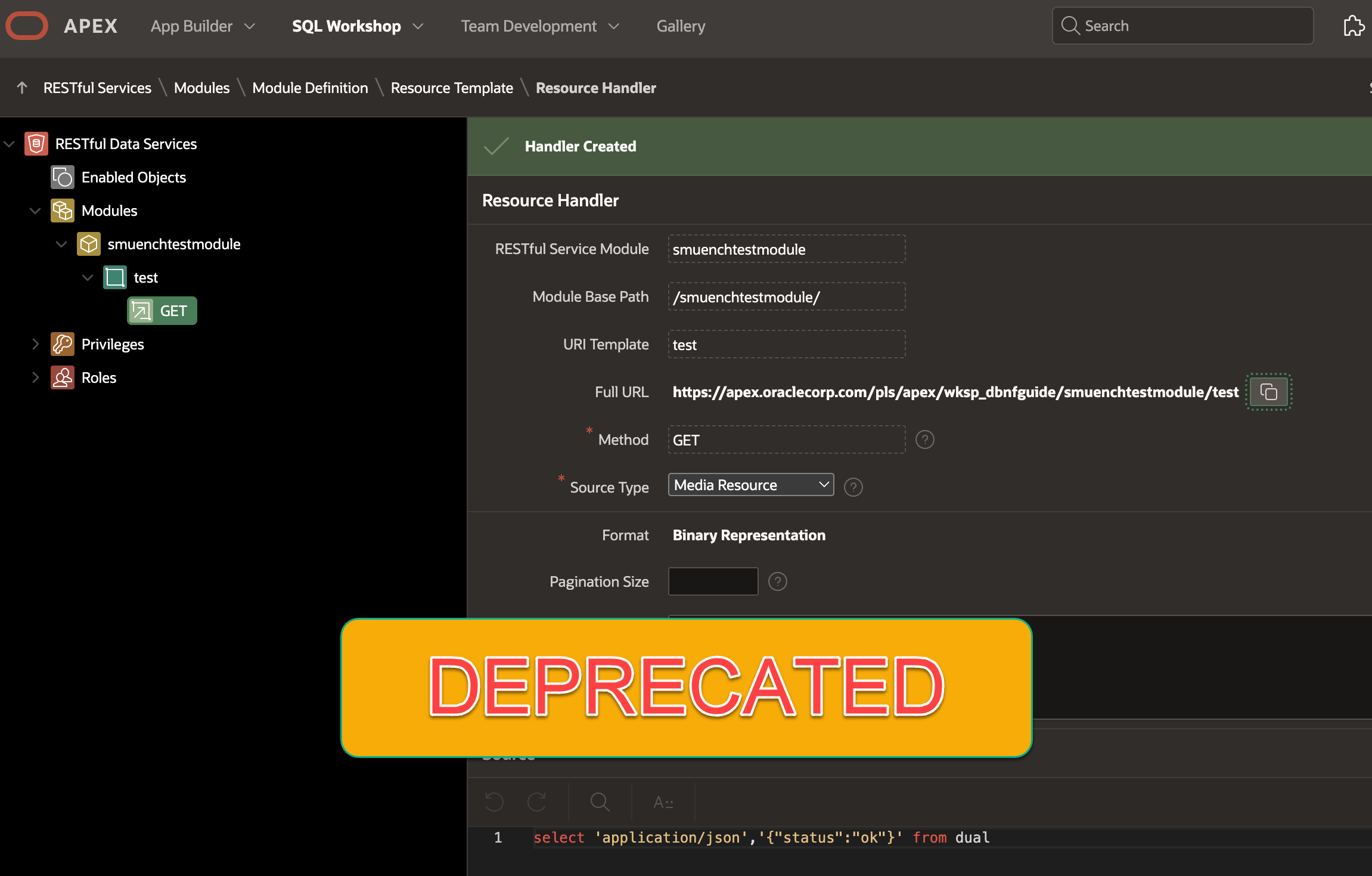1372x876 pixels.
Task: Click the Enabled Objects icon
Action: click(x=62, y=177)
